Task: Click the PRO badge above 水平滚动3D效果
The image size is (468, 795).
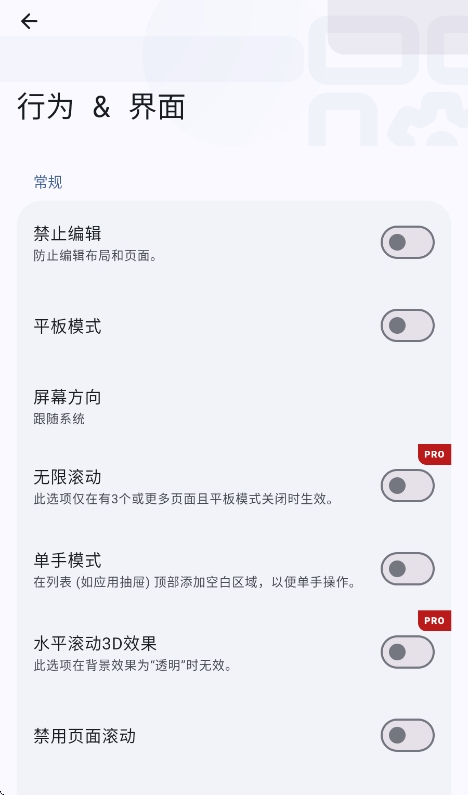Action: tap(435, 621)
